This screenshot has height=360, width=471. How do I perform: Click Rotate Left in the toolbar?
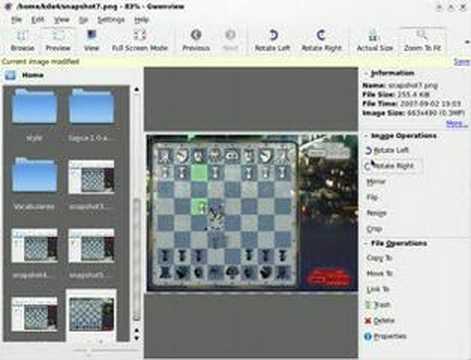click(x=272, y=41)
